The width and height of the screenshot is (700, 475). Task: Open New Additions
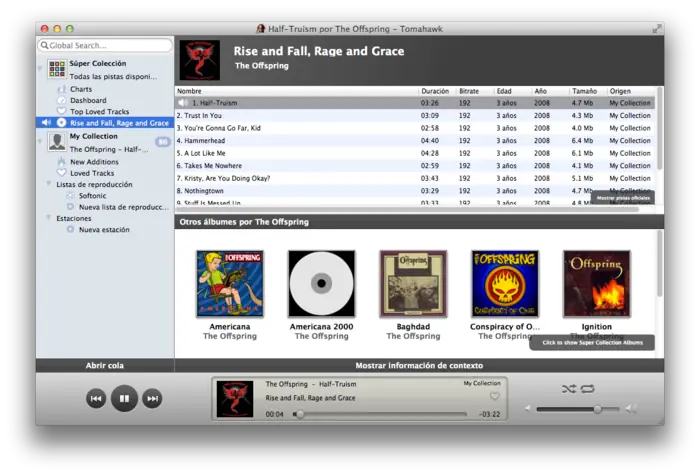[x=94, y=162]
